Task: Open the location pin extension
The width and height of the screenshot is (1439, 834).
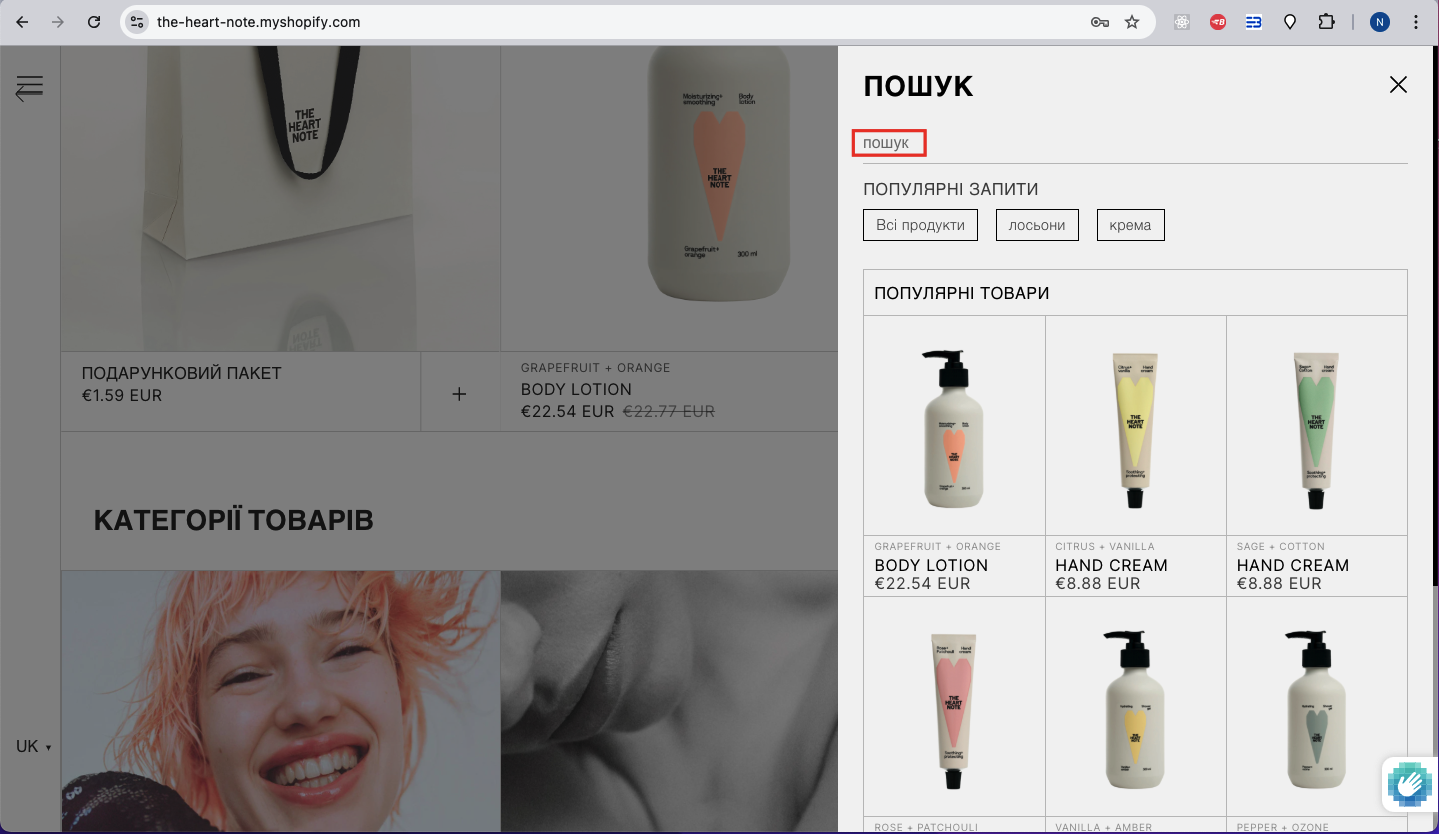Action: click(1290, 22)
